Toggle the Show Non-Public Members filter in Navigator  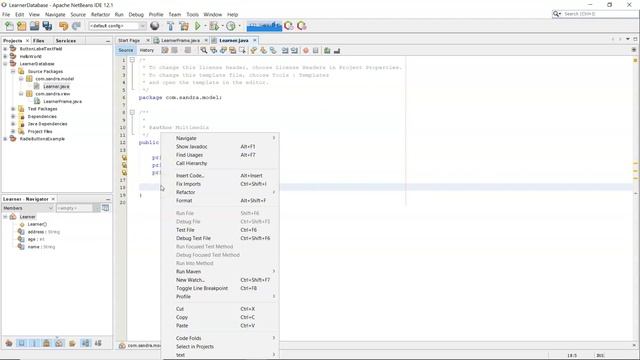click(47, 343)
